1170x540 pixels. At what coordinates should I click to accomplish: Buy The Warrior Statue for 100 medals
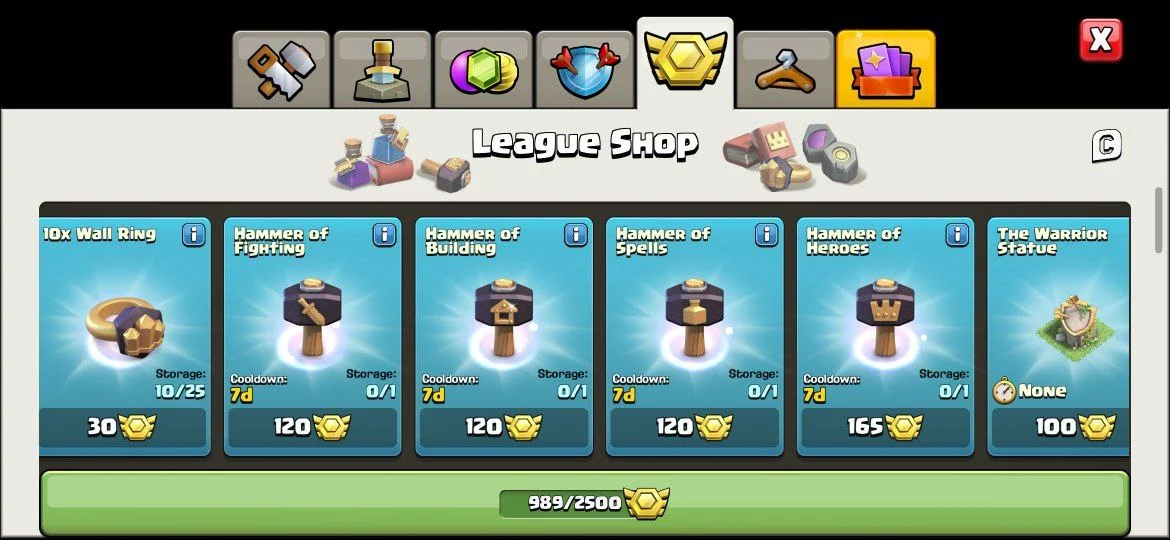pyautogui.click(x=1060, y=427)
